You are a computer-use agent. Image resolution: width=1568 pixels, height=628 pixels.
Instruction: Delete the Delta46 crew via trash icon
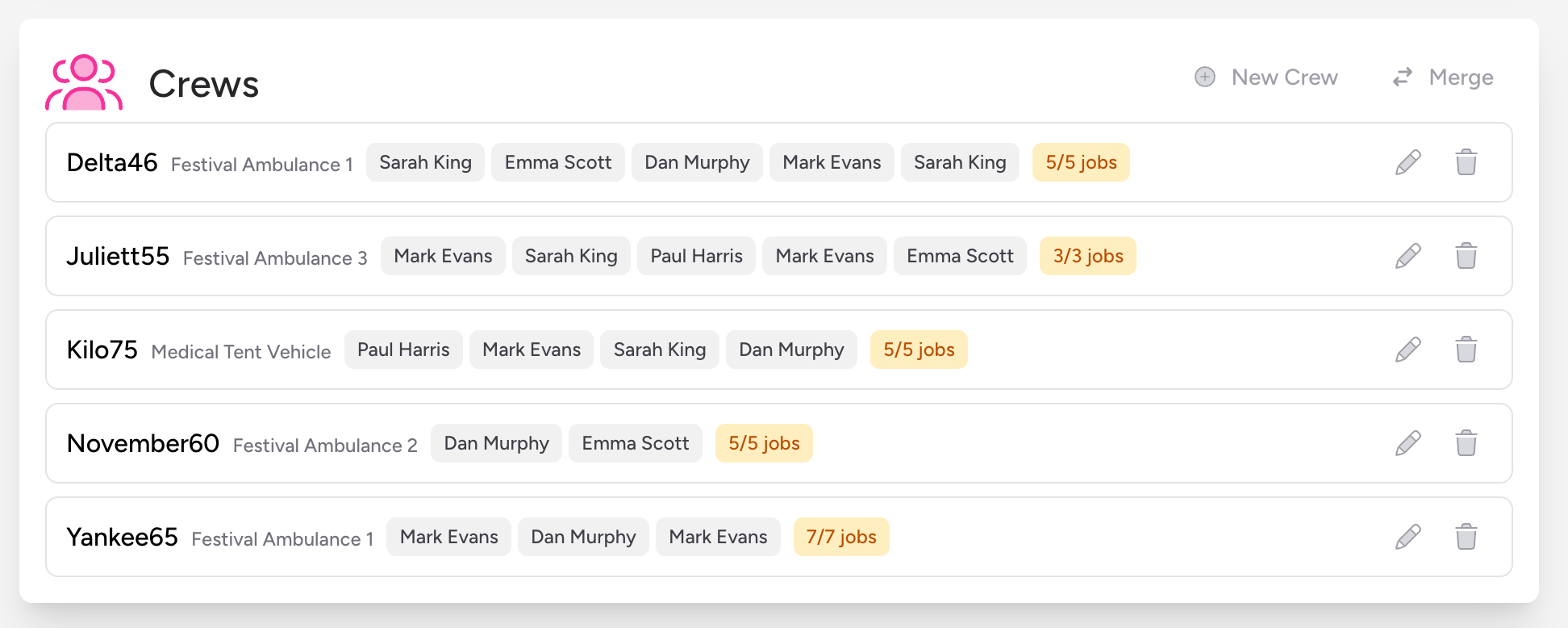click(x=1466, y=162)
